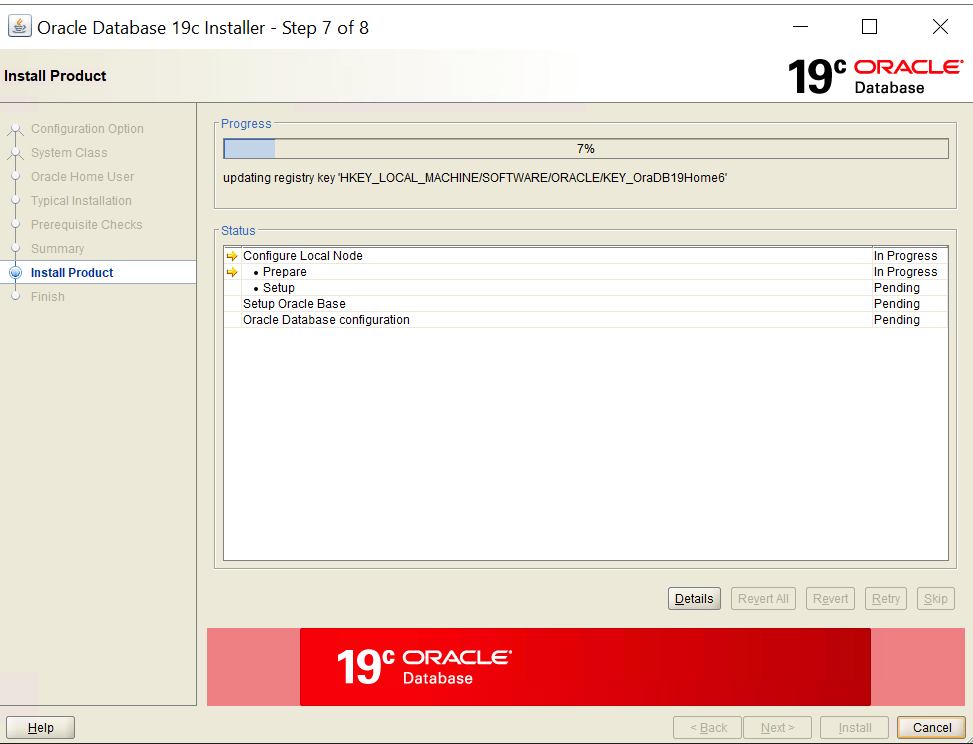Screen dimensions: 973x744
Task: Select the Prerequisite Checks step
Action: pyautogui.click(x=86, y=225)
